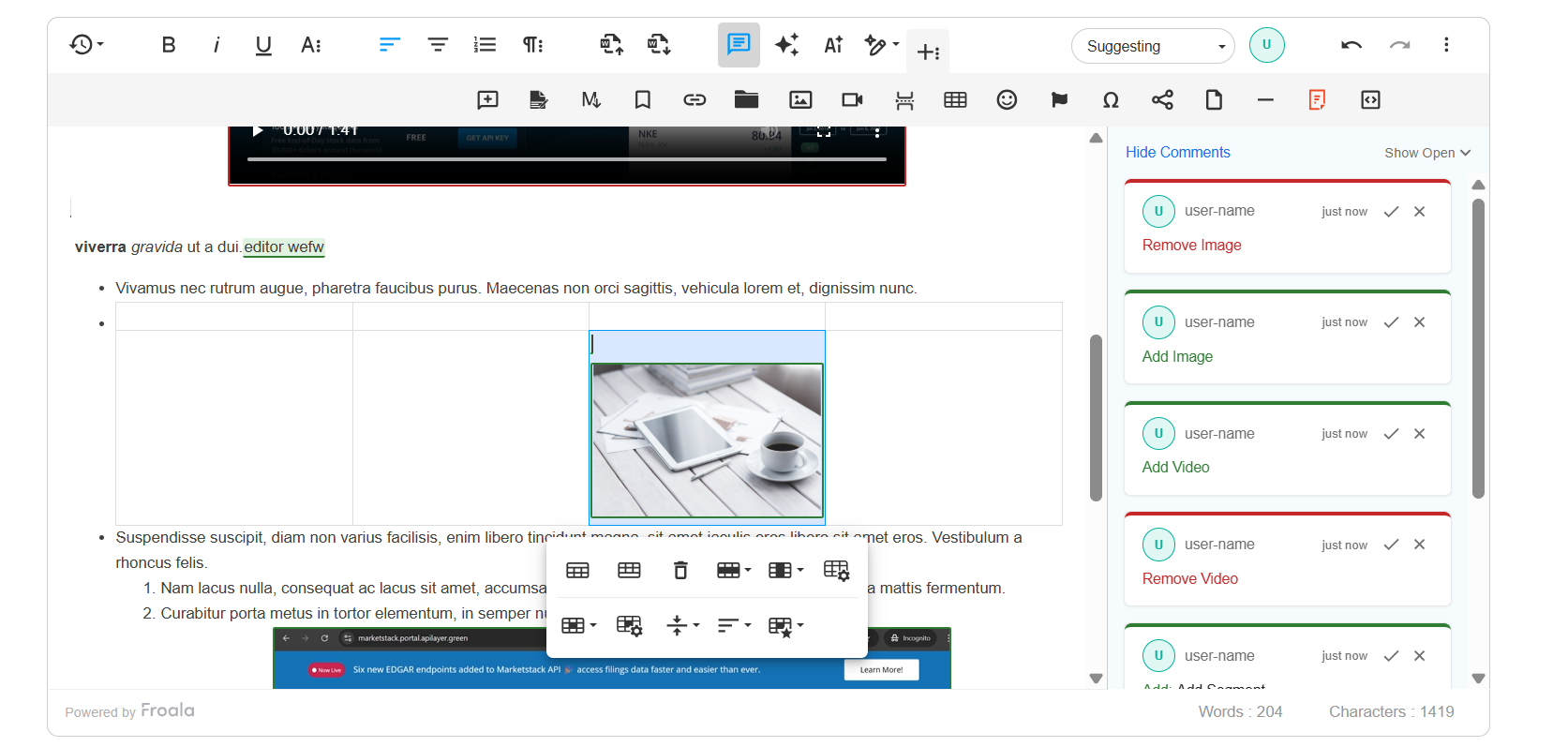Insert a video
This screenshot has height=747, width=1568.
[x=852, y=100]
